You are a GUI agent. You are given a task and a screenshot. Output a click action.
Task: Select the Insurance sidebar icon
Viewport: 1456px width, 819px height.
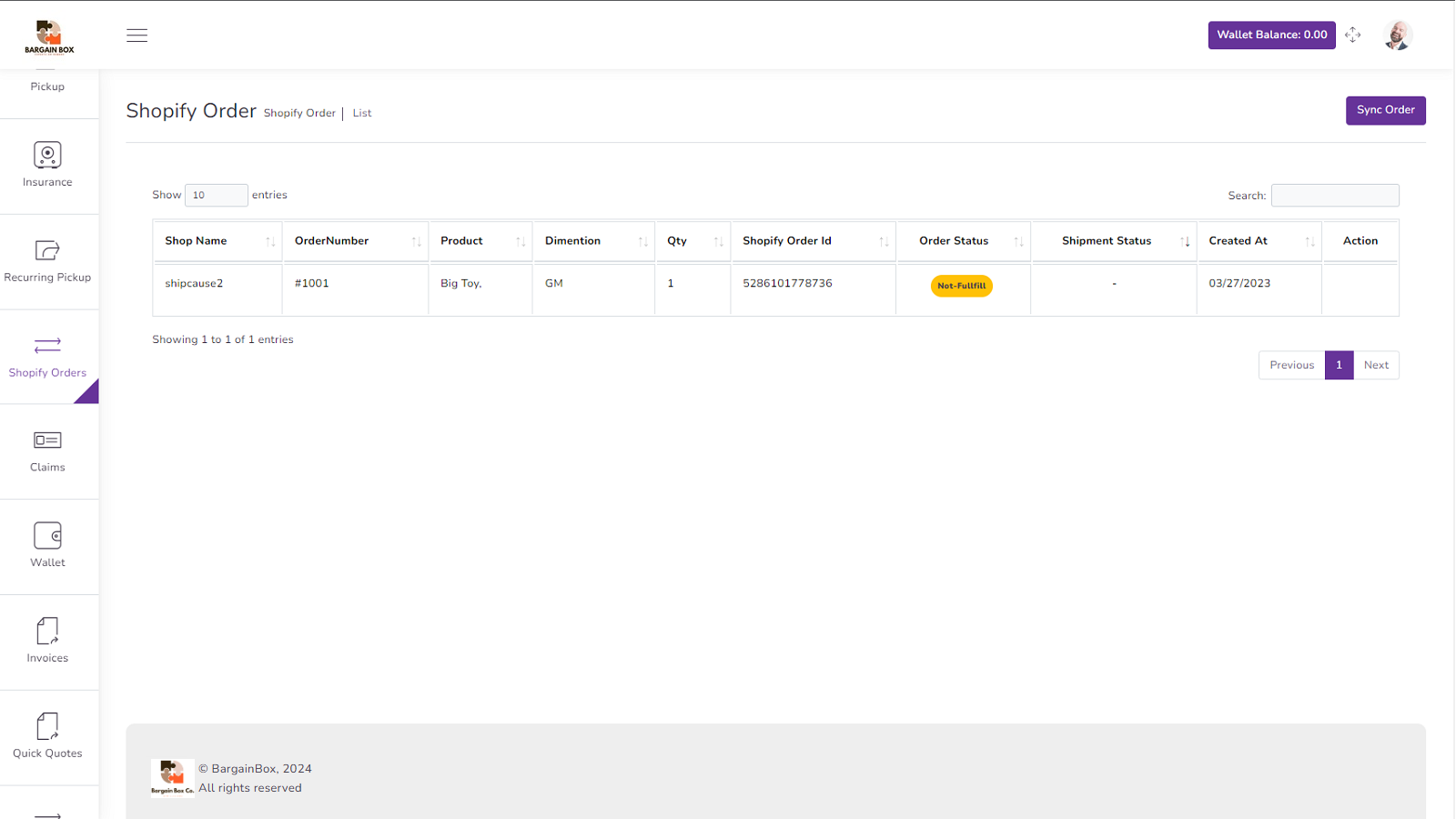[46, 155]
